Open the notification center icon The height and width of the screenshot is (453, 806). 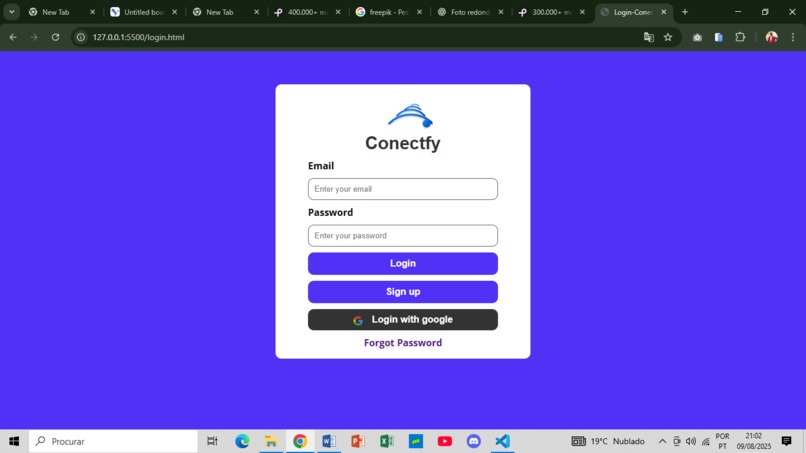[786, 441]
